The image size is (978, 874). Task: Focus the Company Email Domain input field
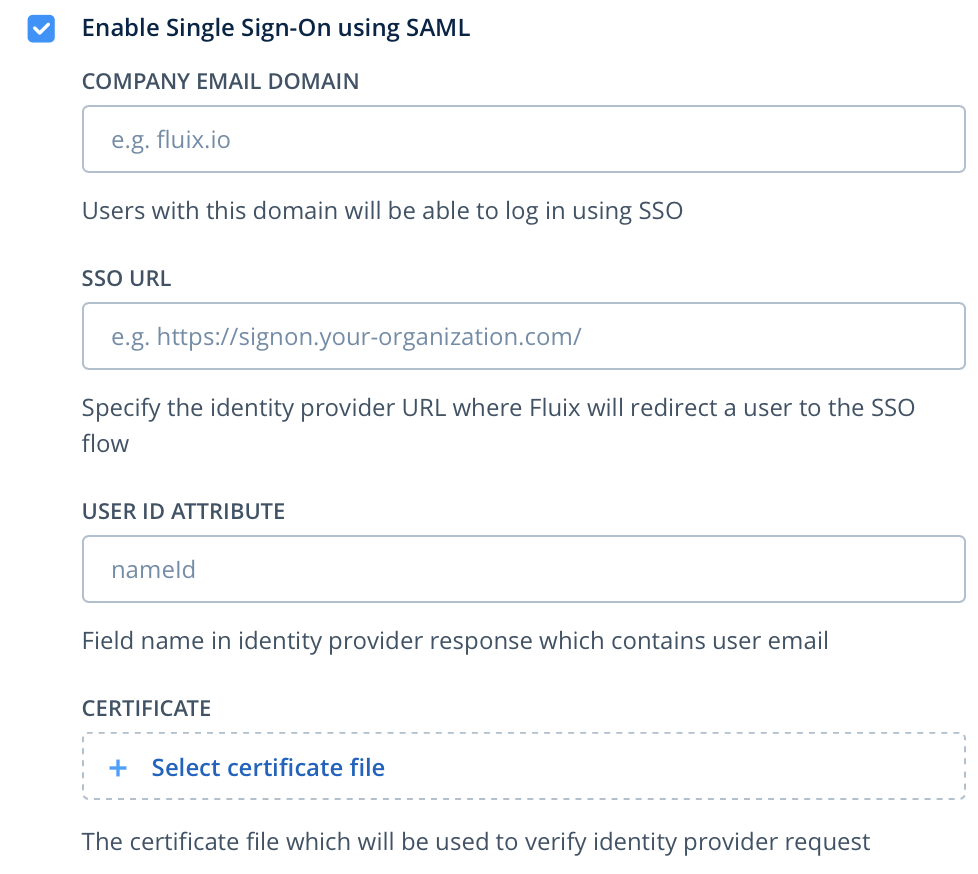[x=523, y=140]
